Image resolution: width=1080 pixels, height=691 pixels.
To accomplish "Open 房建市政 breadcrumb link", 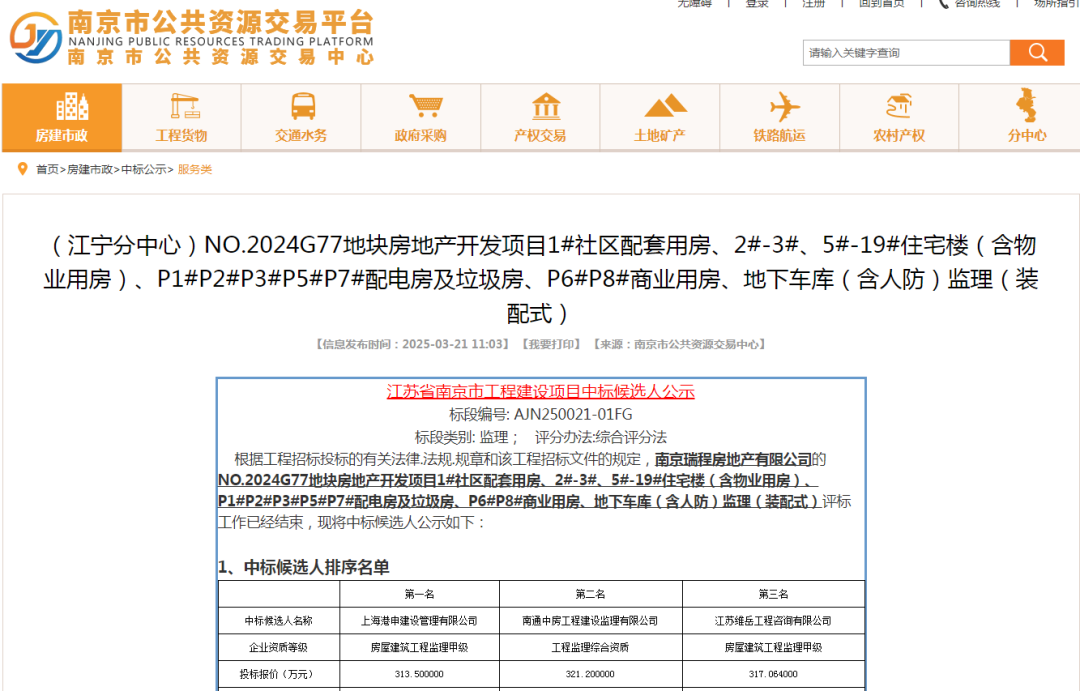I will (x=90, y=169).
